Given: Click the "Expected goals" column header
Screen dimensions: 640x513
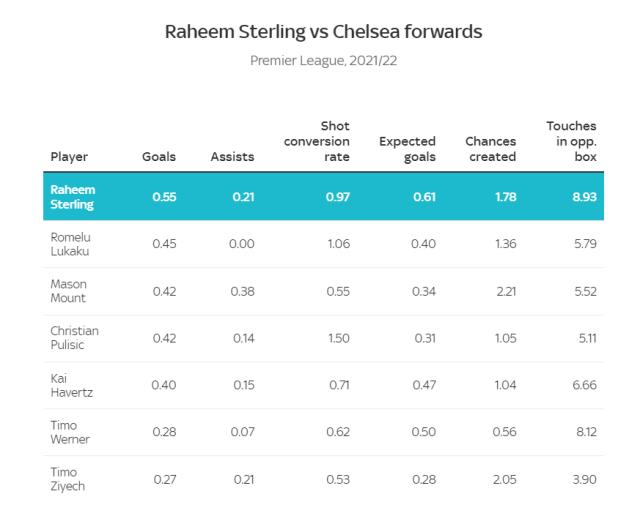Looking at the screenshot, I should click(407, 149).
